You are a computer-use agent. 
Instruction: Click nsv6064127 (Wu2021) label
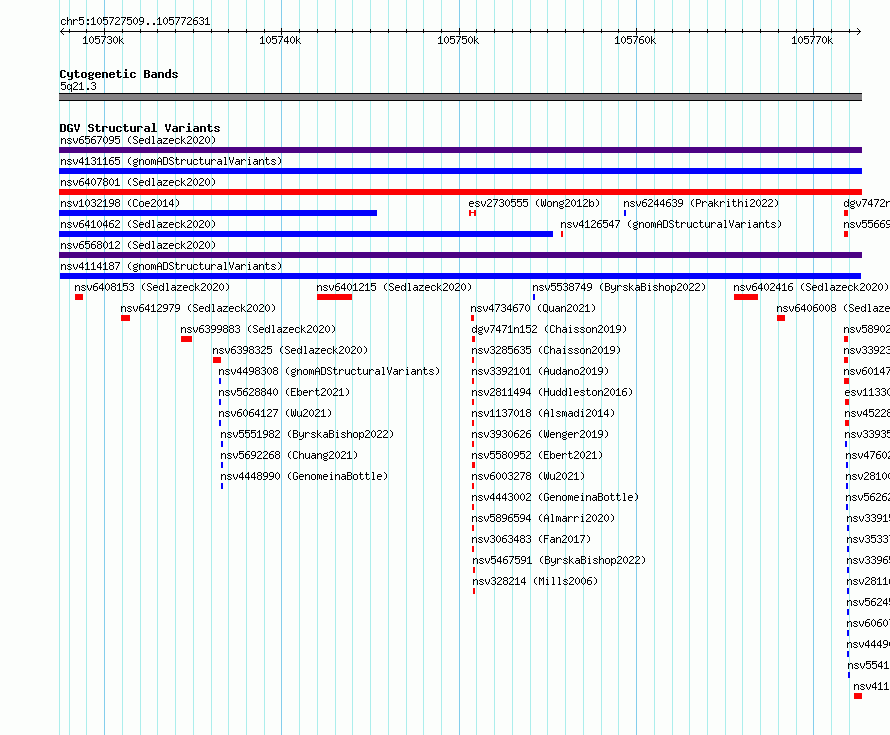[275, 413]
